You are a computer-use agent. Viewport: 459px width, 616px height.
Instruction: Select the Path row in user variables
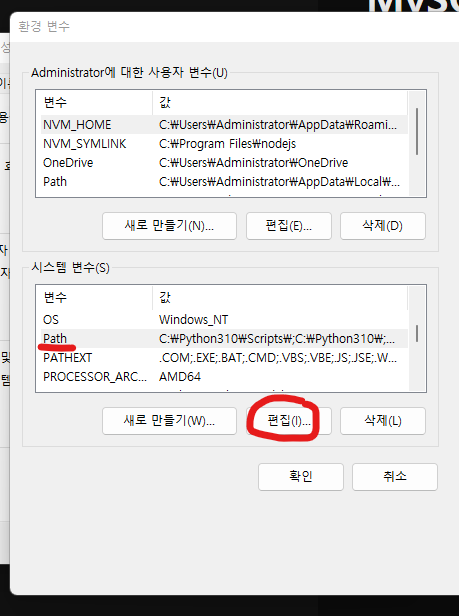coord(224,182)
